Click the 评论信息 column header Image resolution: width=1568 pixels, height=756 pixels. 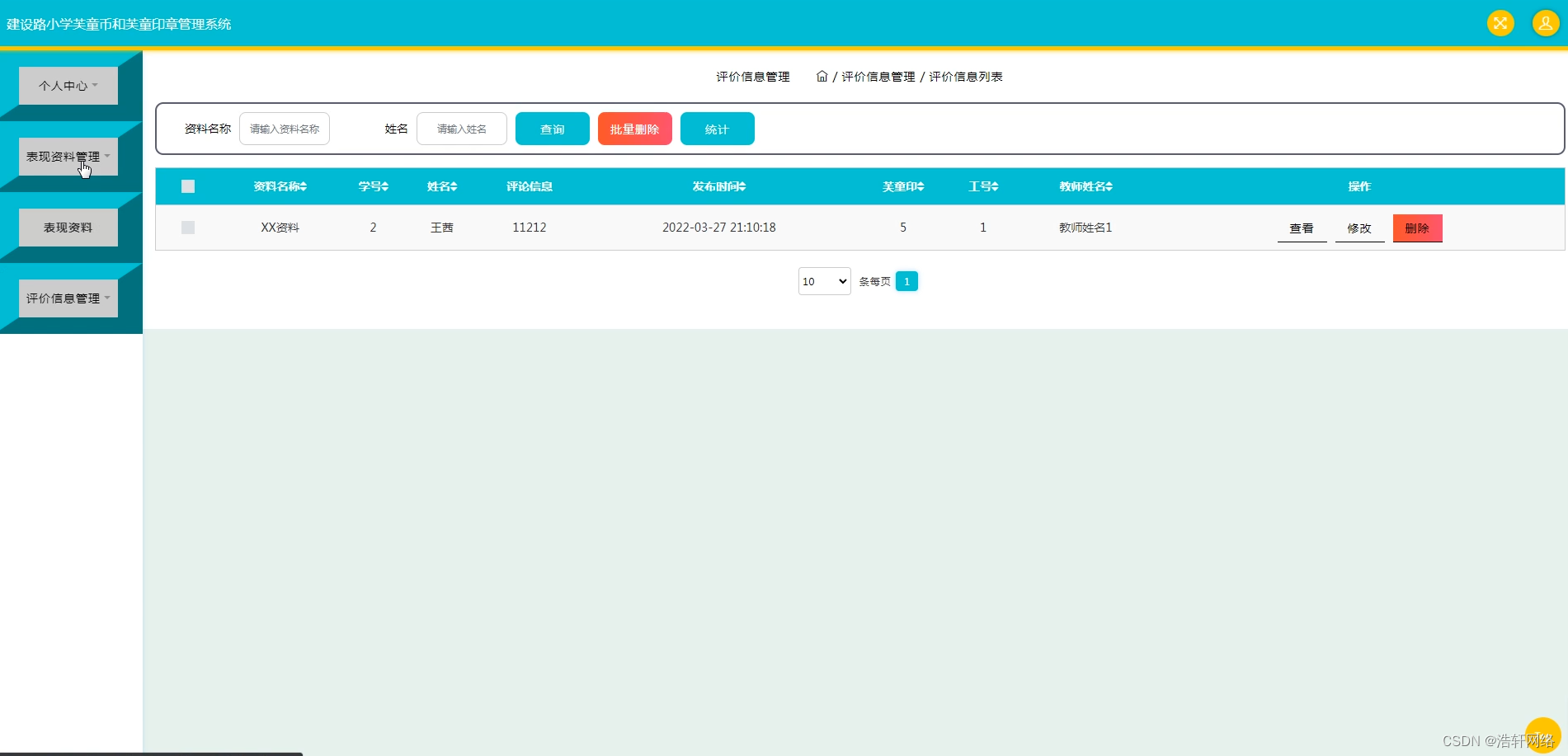pos(530,186)
